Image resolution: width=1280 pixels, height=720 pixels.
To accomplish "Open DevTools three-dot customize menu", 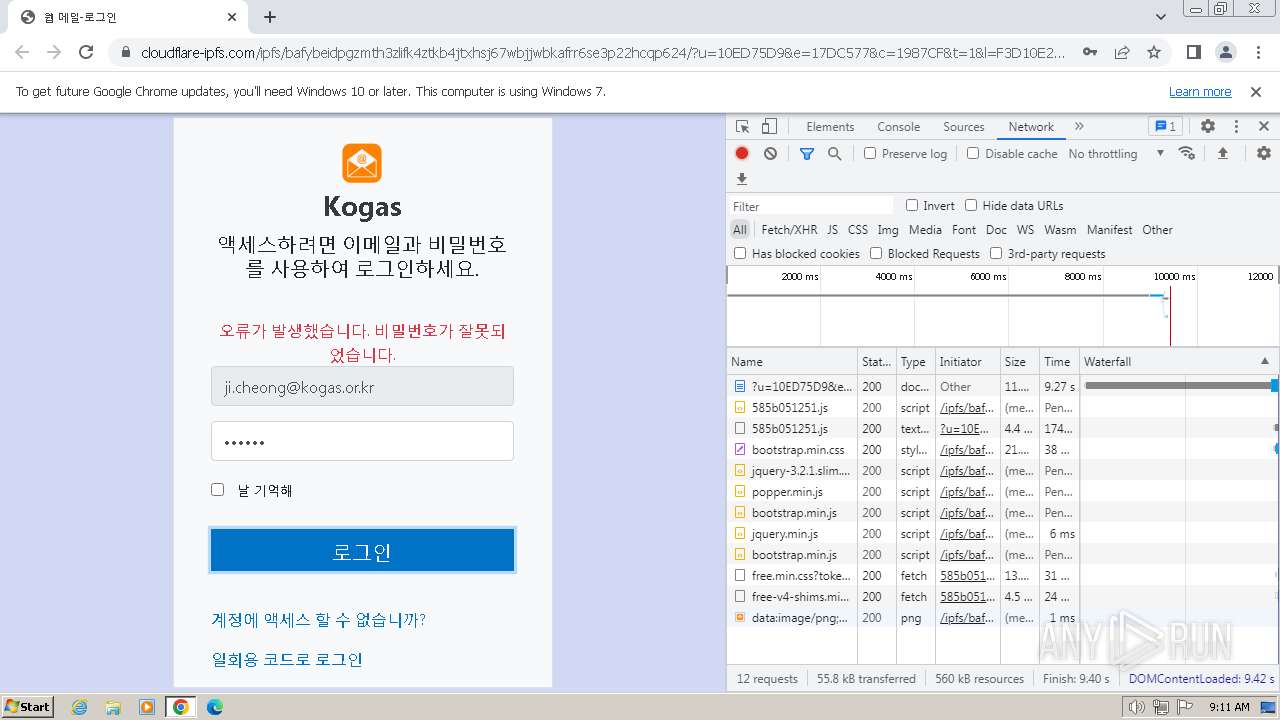I will pyautogui.click(x=1236, y=127).
